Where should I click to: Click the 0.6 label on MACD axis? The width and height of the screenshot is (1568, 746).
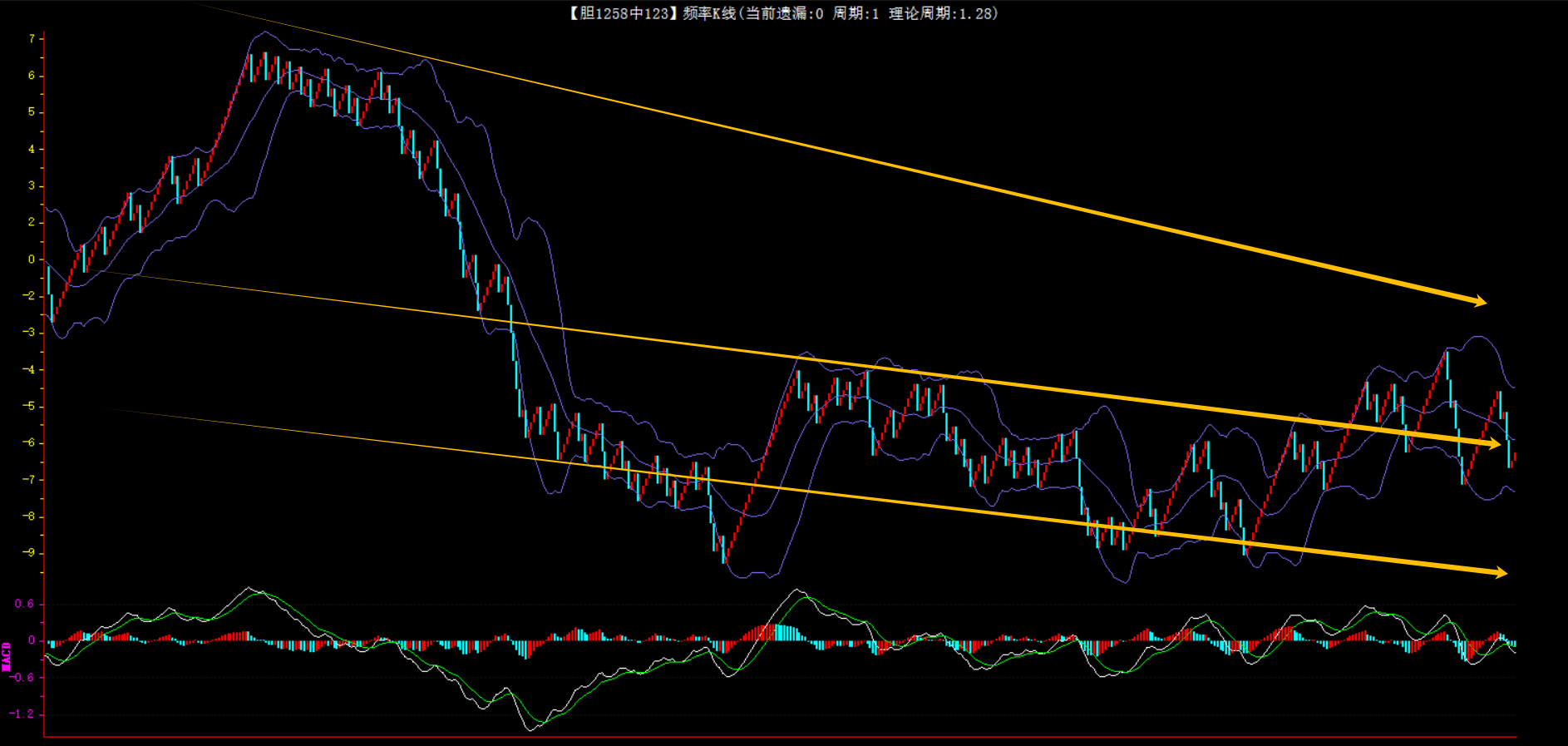[25, 604]
